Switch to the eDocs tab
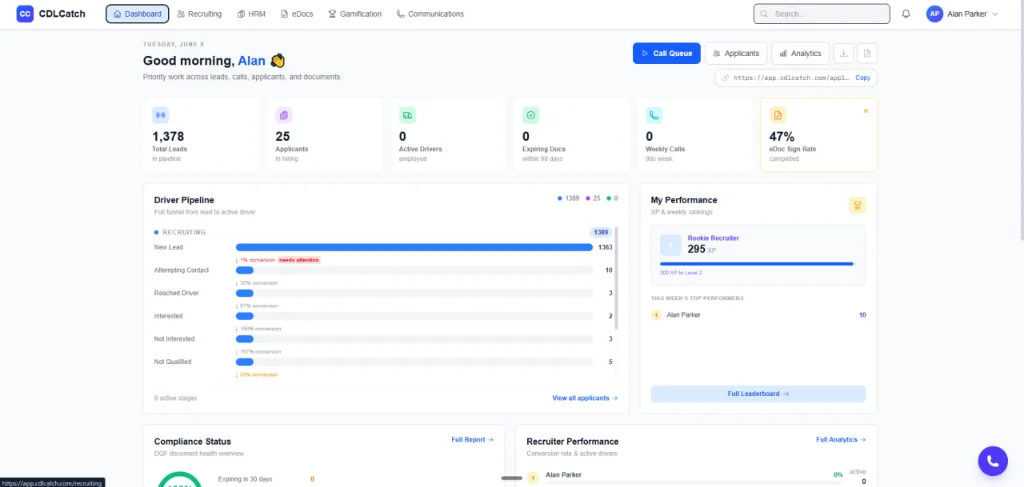This screenshot has width=1024, height=487. (x=297, y=14)
